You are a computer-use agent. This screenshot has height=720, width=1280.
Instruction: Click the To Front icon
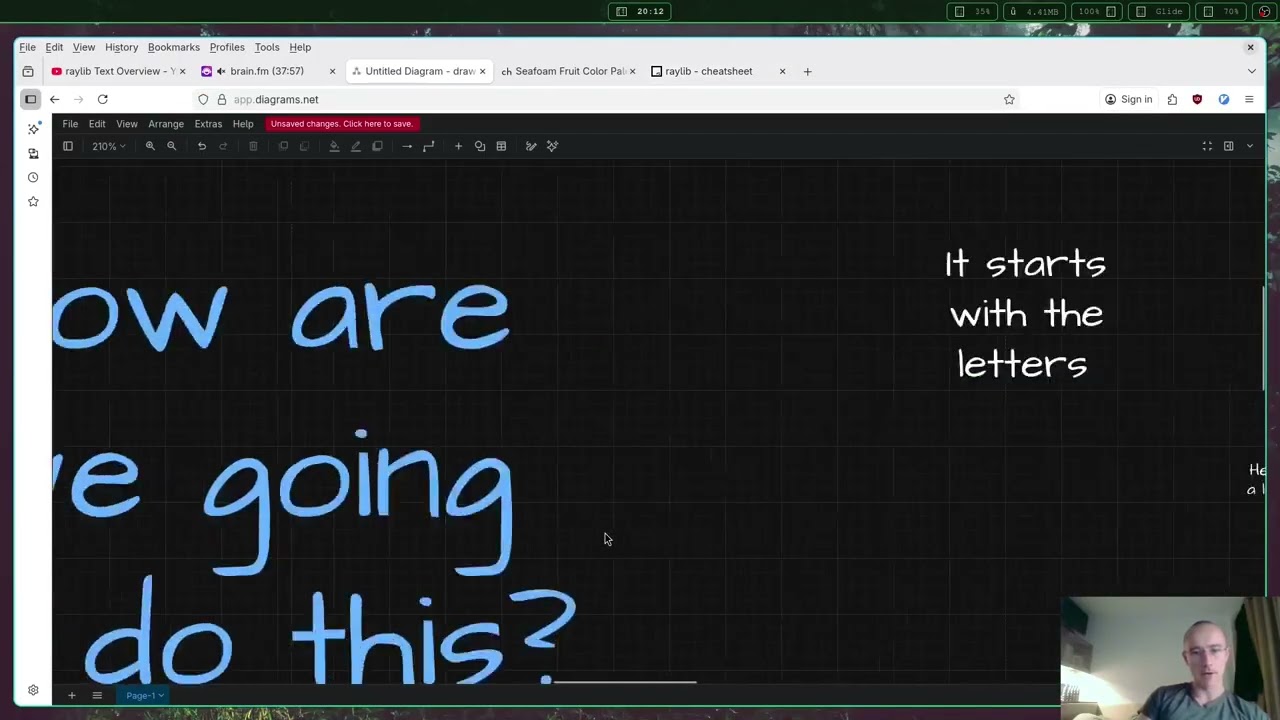click(x=283, y=146)
